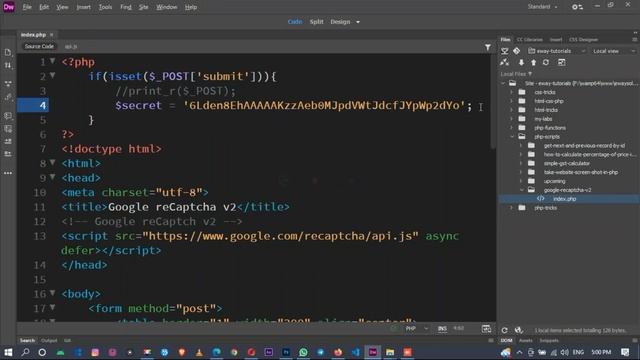Open the Site menu
This screenshot has height=360, width=640.
pyautogui.click(x=143, y=7)
